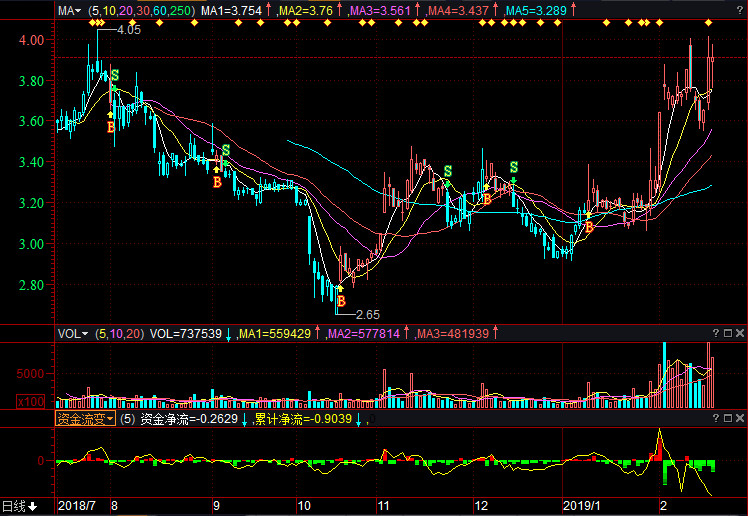Close the 资金流变 panel

click(739, 419)
